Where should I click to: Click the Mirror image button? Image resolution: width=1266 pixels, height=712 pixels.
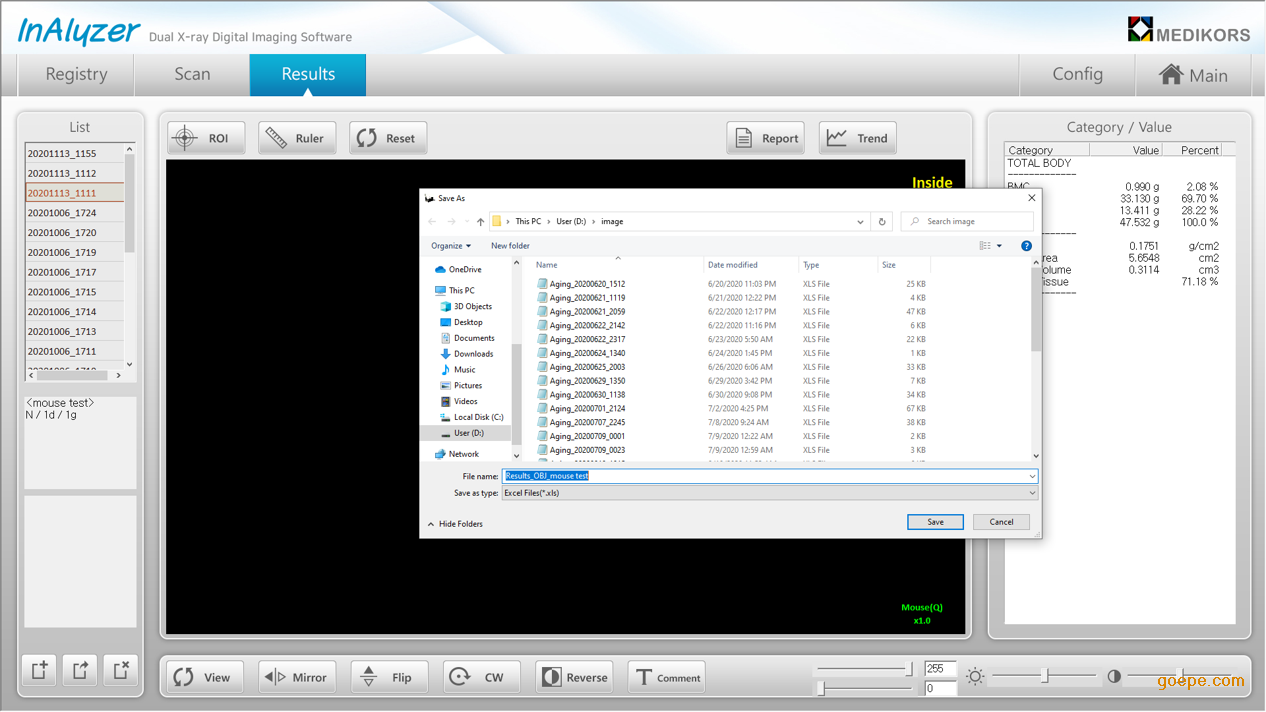tap(296, 677)
